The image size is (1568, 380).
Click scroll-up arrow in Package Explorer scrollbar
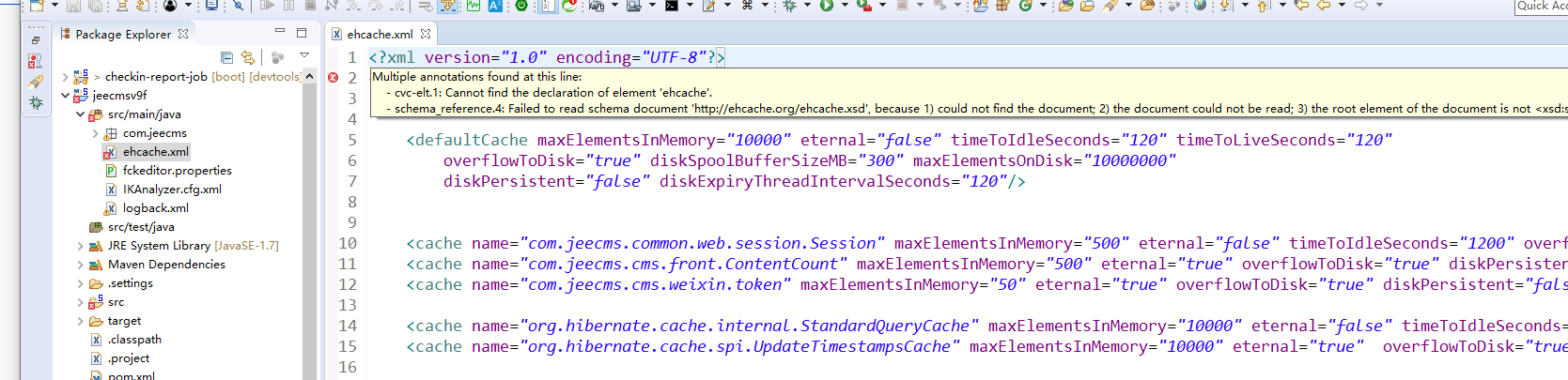310,77
